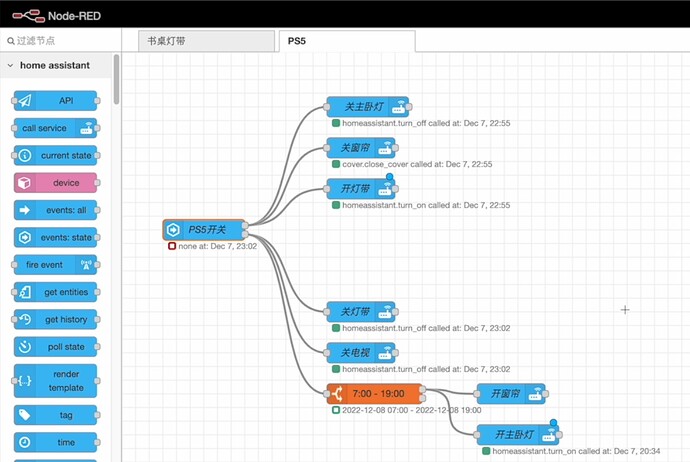Select the pink device palette node

[x=55, y=183]
